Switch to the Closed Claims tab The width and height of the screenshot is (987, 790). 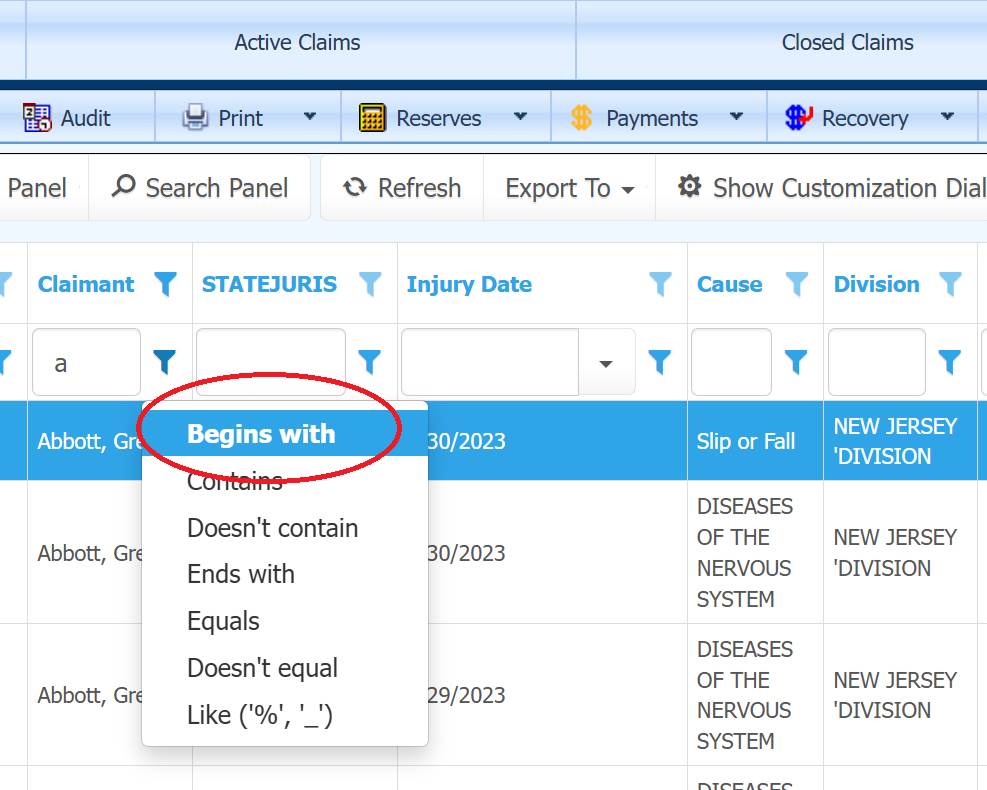(847, 42)
